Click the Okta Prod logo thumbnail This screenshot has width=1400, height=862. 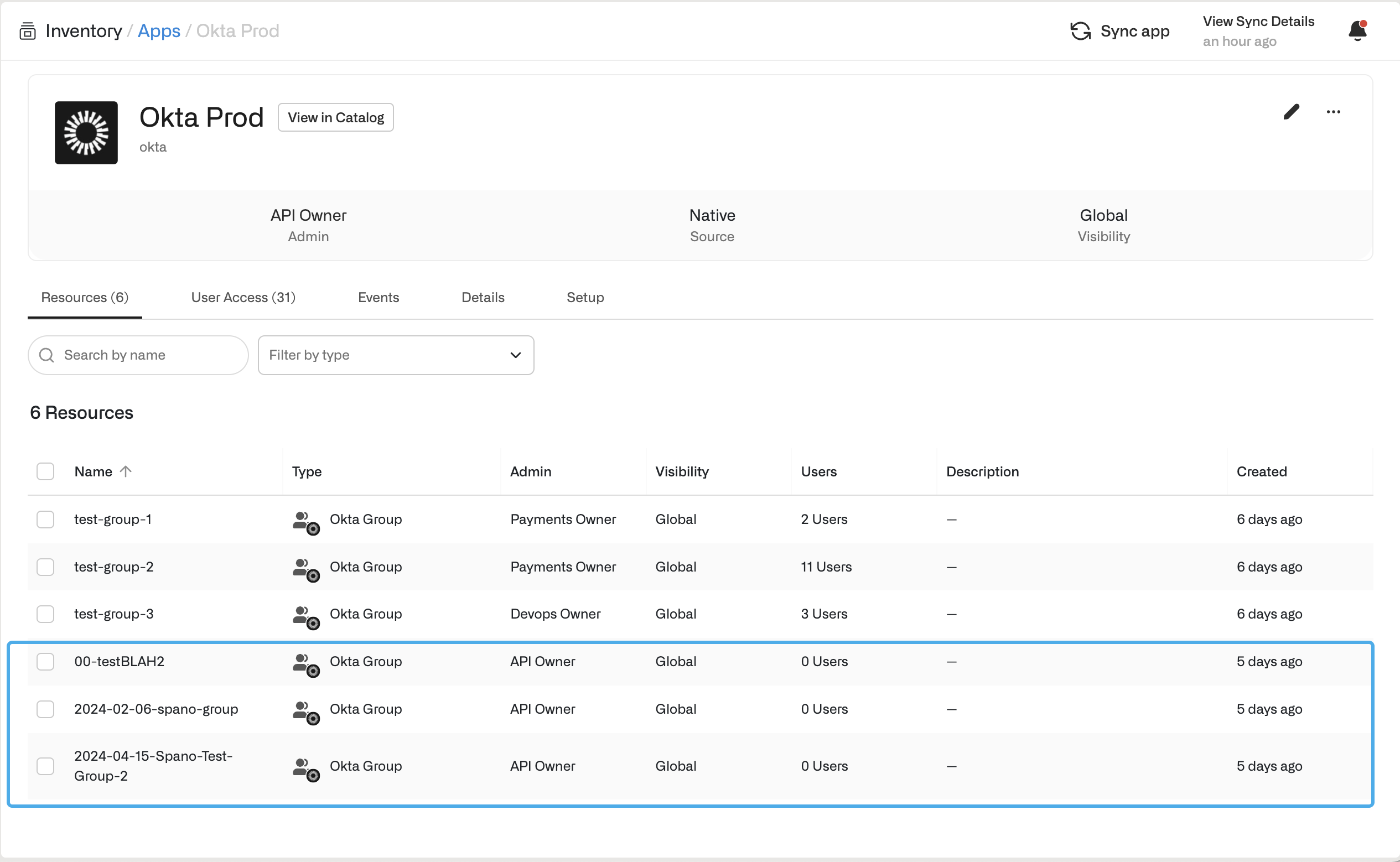click(86, 133)
